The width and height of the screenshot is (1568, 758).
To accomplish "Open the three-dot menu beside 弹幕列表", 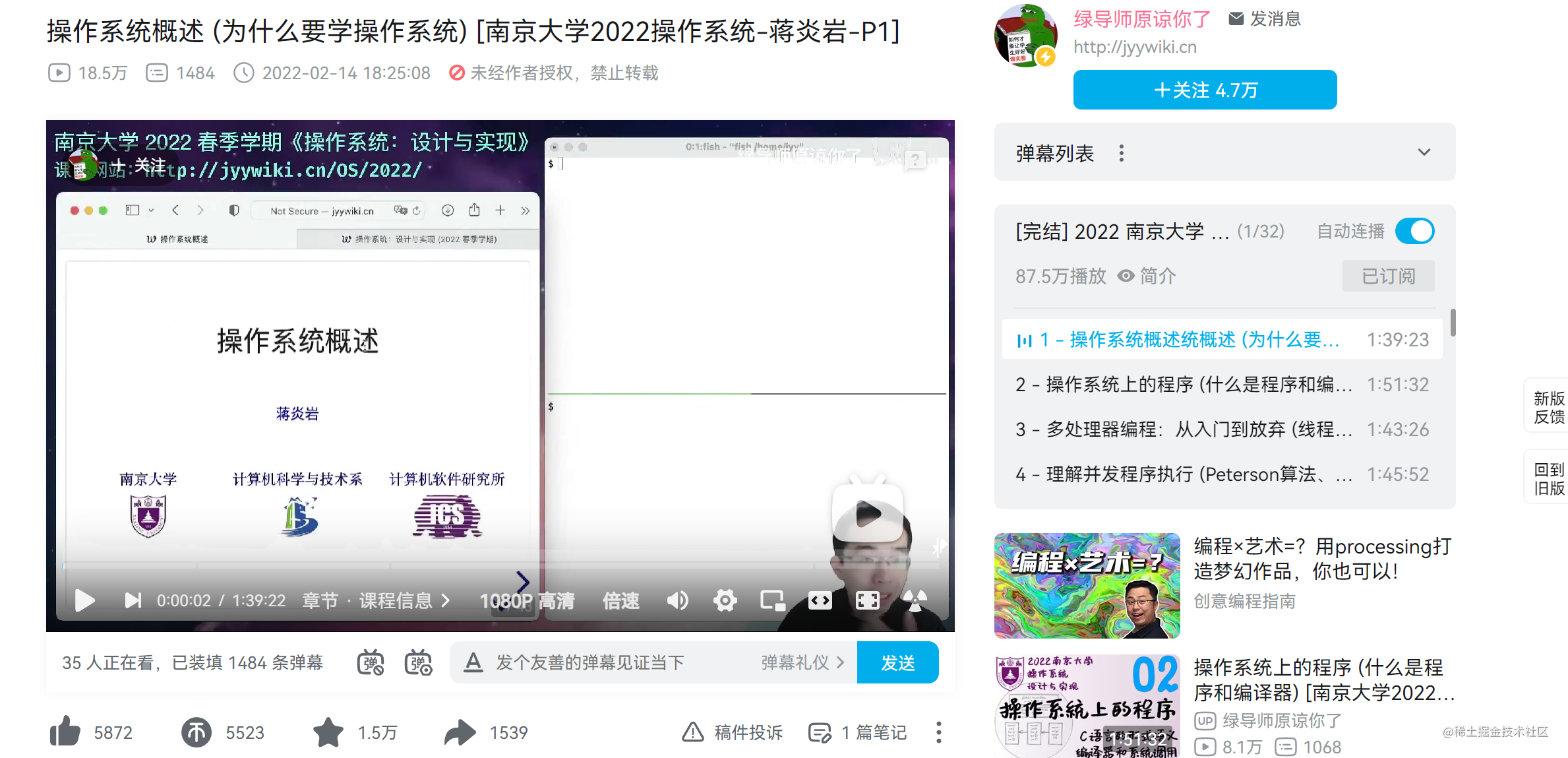I will coord(1122,152).
